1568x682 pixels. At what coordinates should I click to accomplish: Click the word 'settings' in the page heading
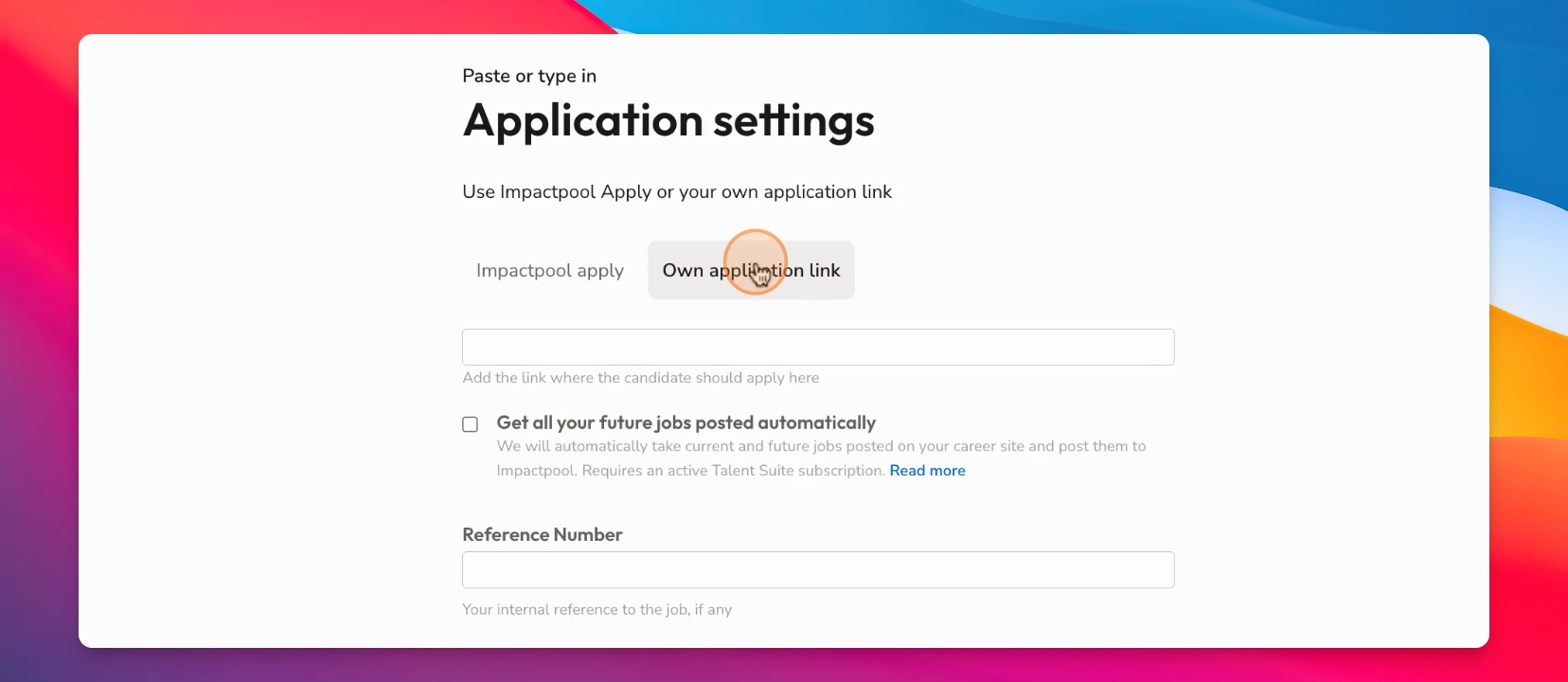tap(793, 121)
